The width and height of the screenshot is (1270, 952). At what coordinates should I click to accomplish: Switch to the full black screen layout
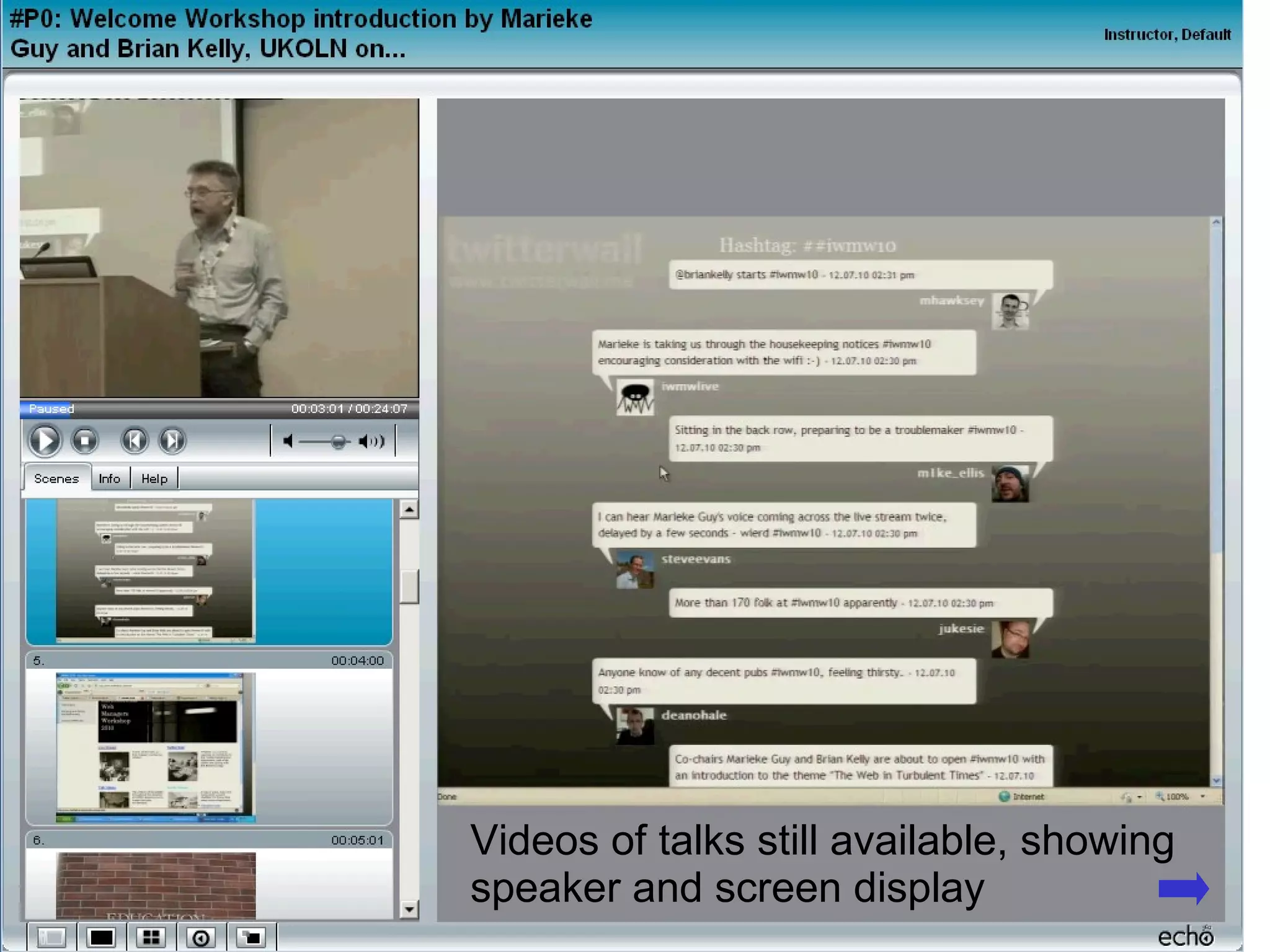click(102, 937)
